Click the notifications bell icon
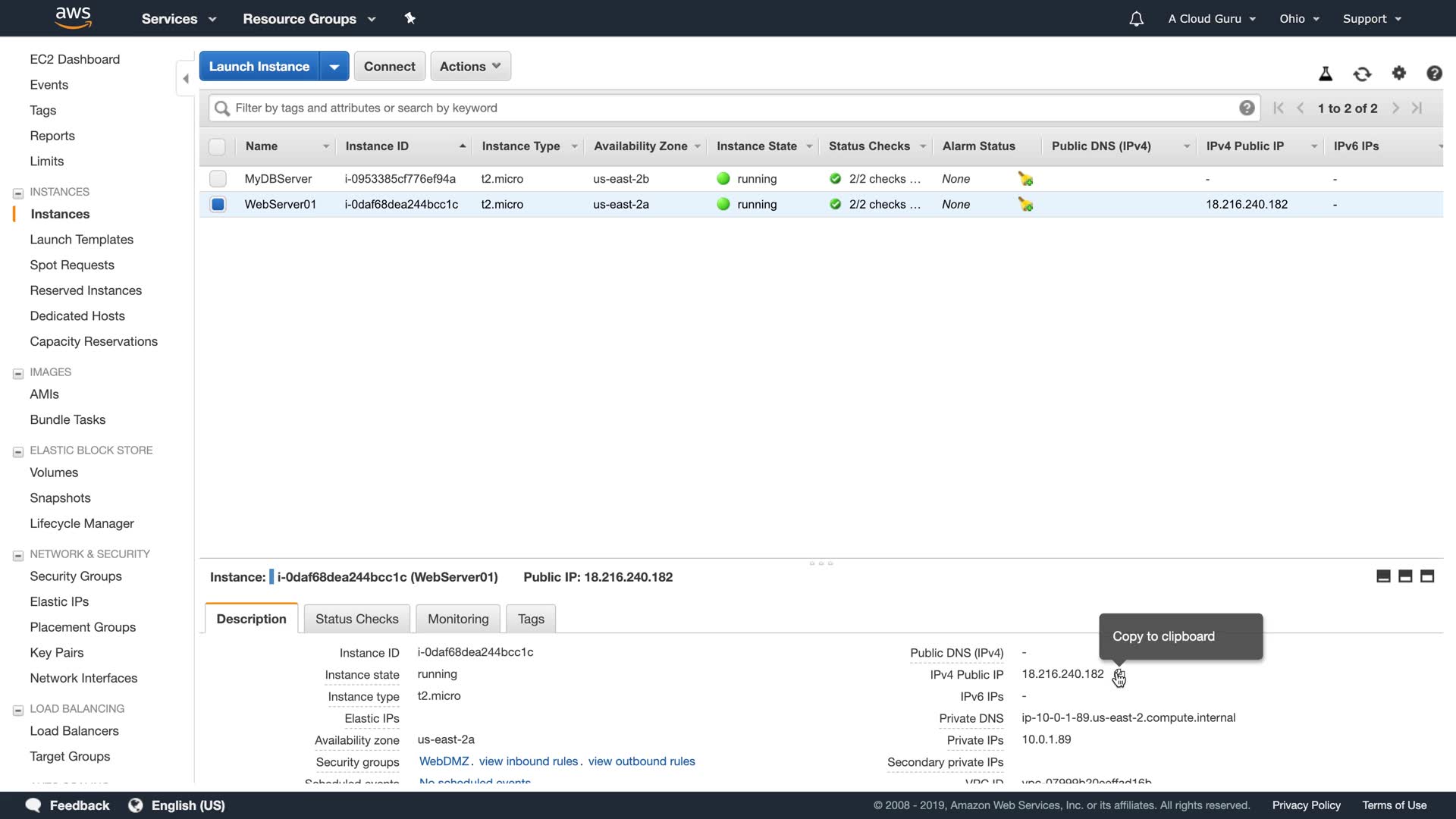 (x=1136, y=19)
